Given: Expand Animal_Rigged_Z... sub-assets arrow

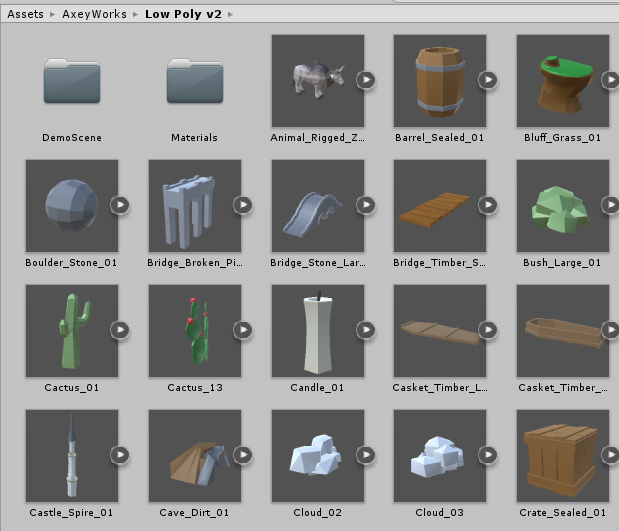Looking at the screenshot, I should tap(366, 80).
